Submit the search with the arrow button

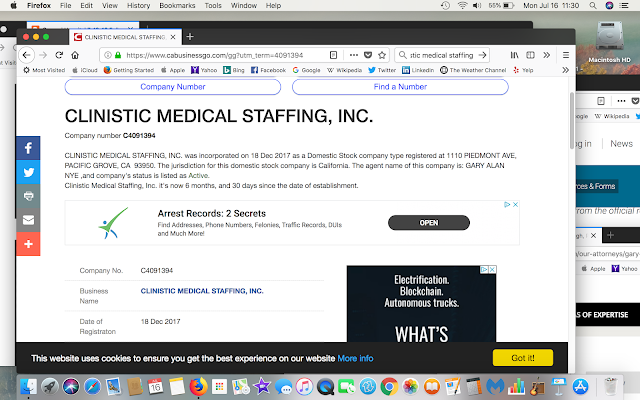coord(482,55)
